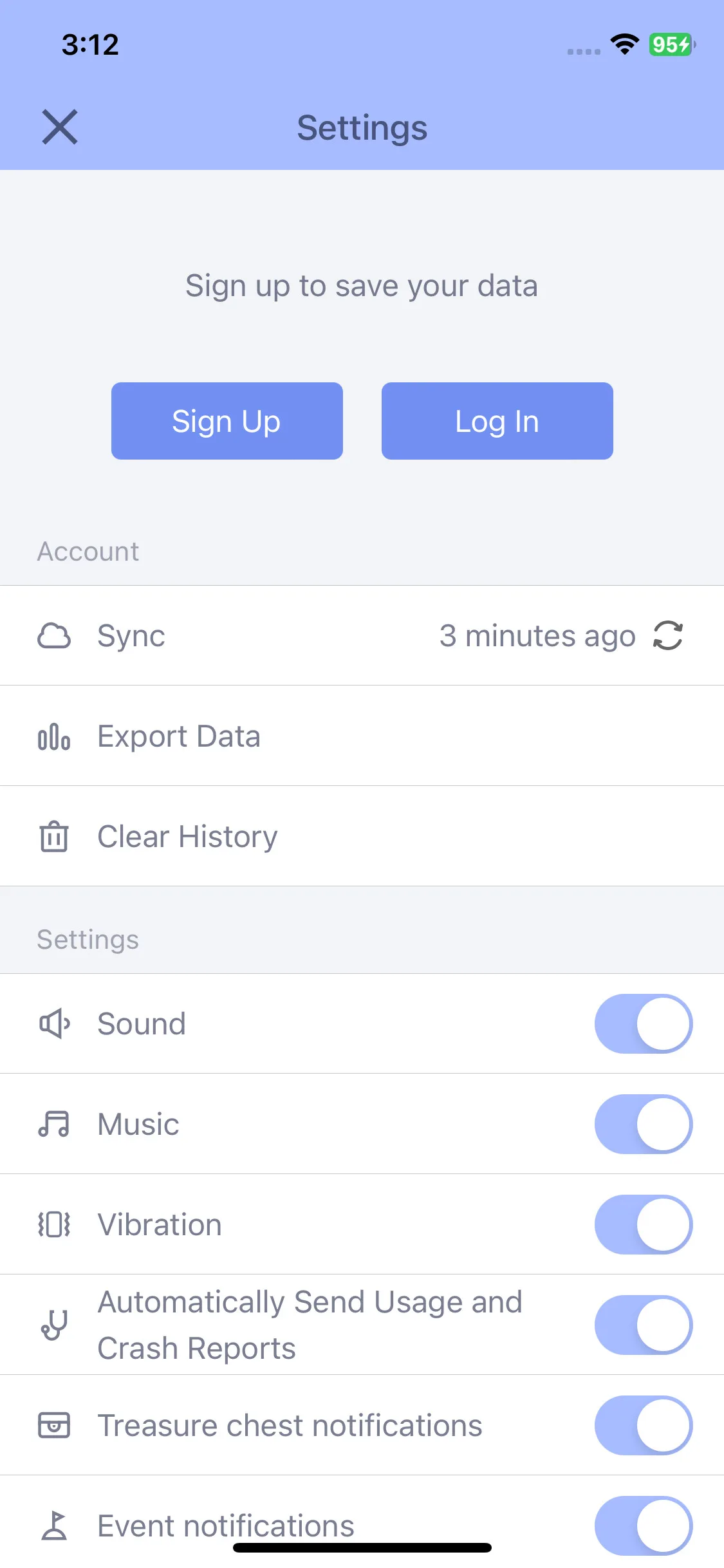Viewport: 724px width, 1568px height.
Task: Tap the sync refresh arrows icon
Action: (668, 635)
